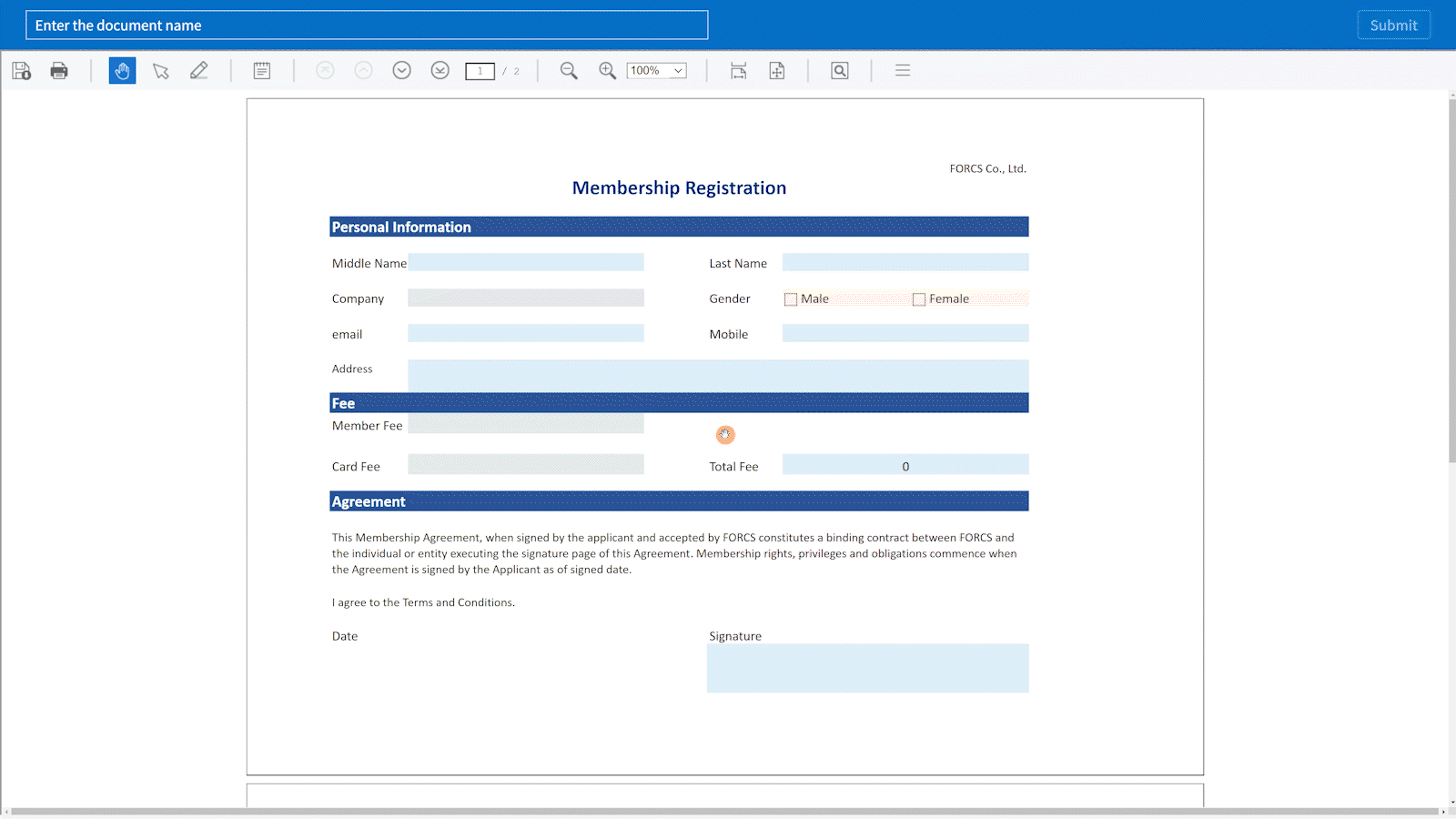The image size is (1456, 819).
Task: Click the current page number box
Action: (480, 71)
